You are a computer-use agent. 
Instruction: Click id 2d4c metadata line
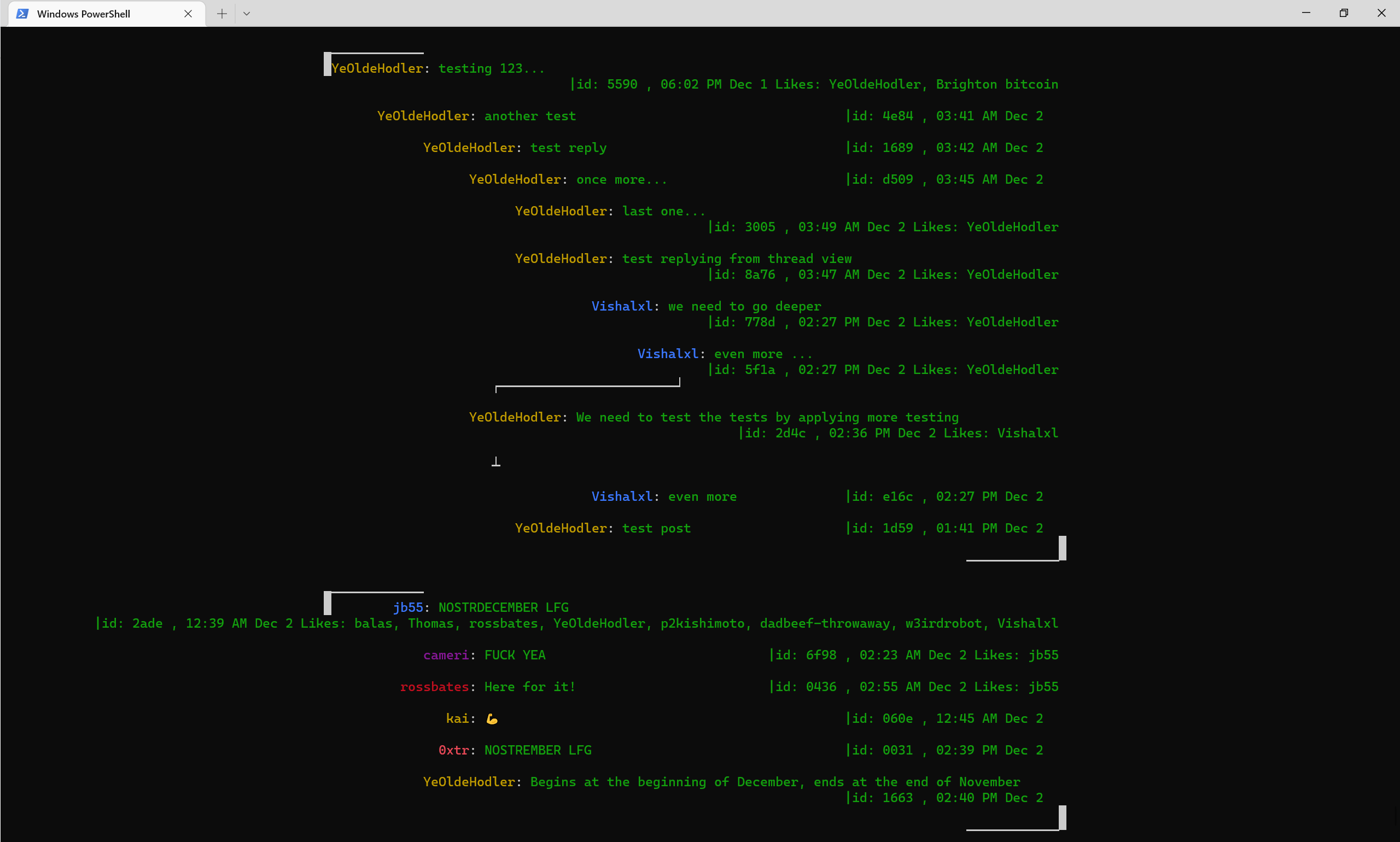pyautogui.click(x=898, y=434)
